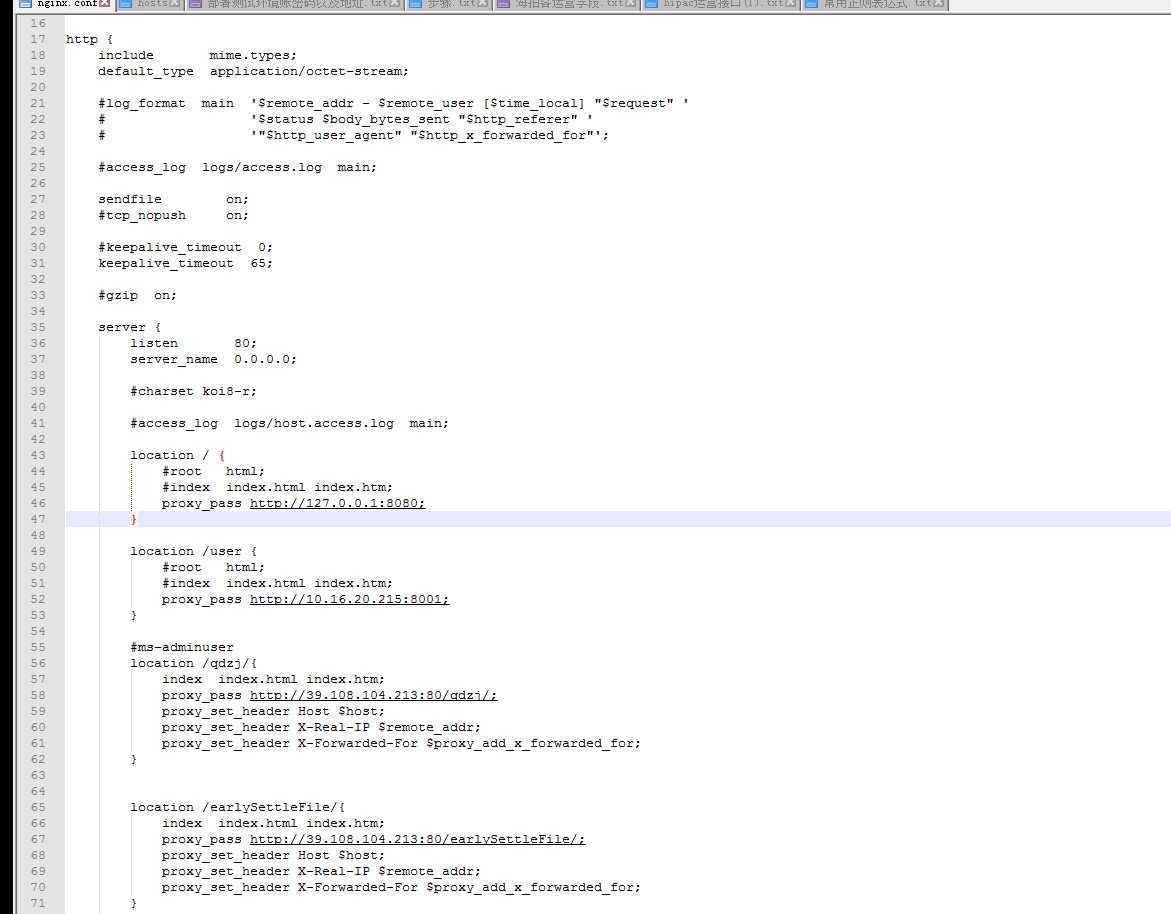Click the '#ms-adminuser' comment line
Image resolution: width=1171 pixels, height=914 pixels.
click(181, 647)
